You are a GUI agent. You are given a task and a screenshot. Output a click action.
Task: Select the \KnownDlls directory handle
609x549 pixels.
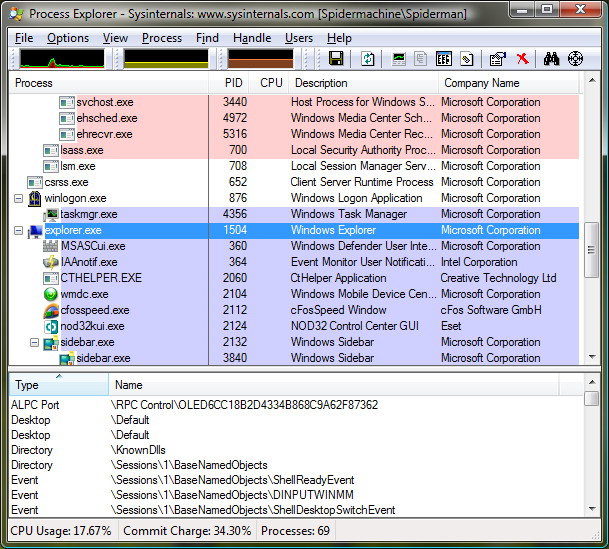click(x=296, y=450)
